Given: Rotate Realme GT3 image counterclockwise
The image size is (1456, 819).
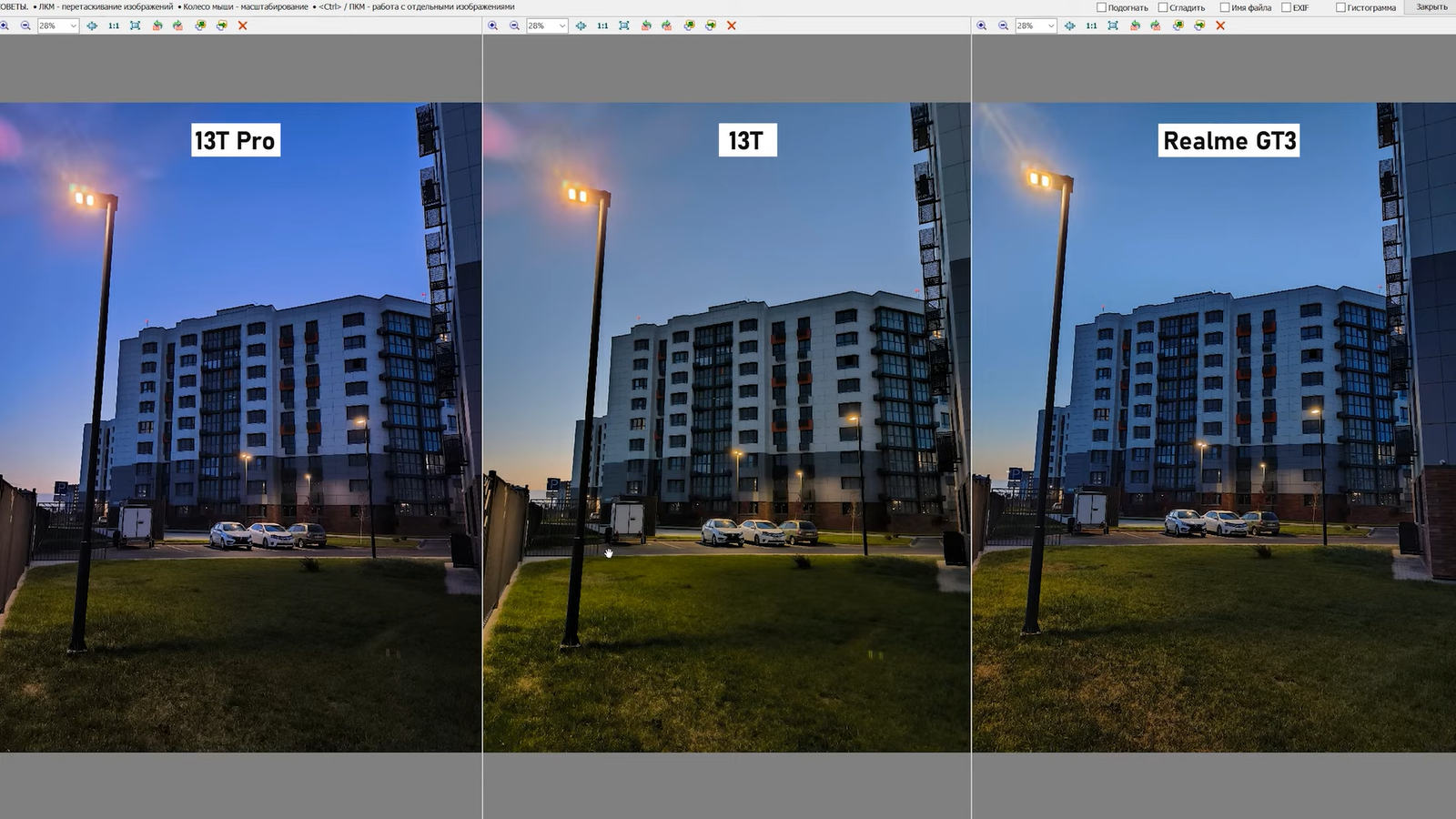Looking at the screenshot, I should coord(1134,25).
